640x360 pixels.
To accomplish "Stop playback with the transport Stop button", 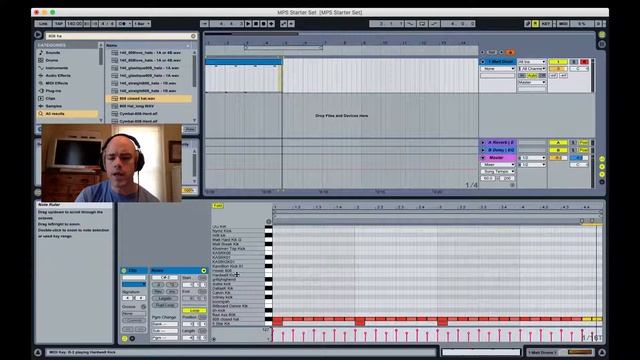I will pyautogui.click(x=256, y=24).
